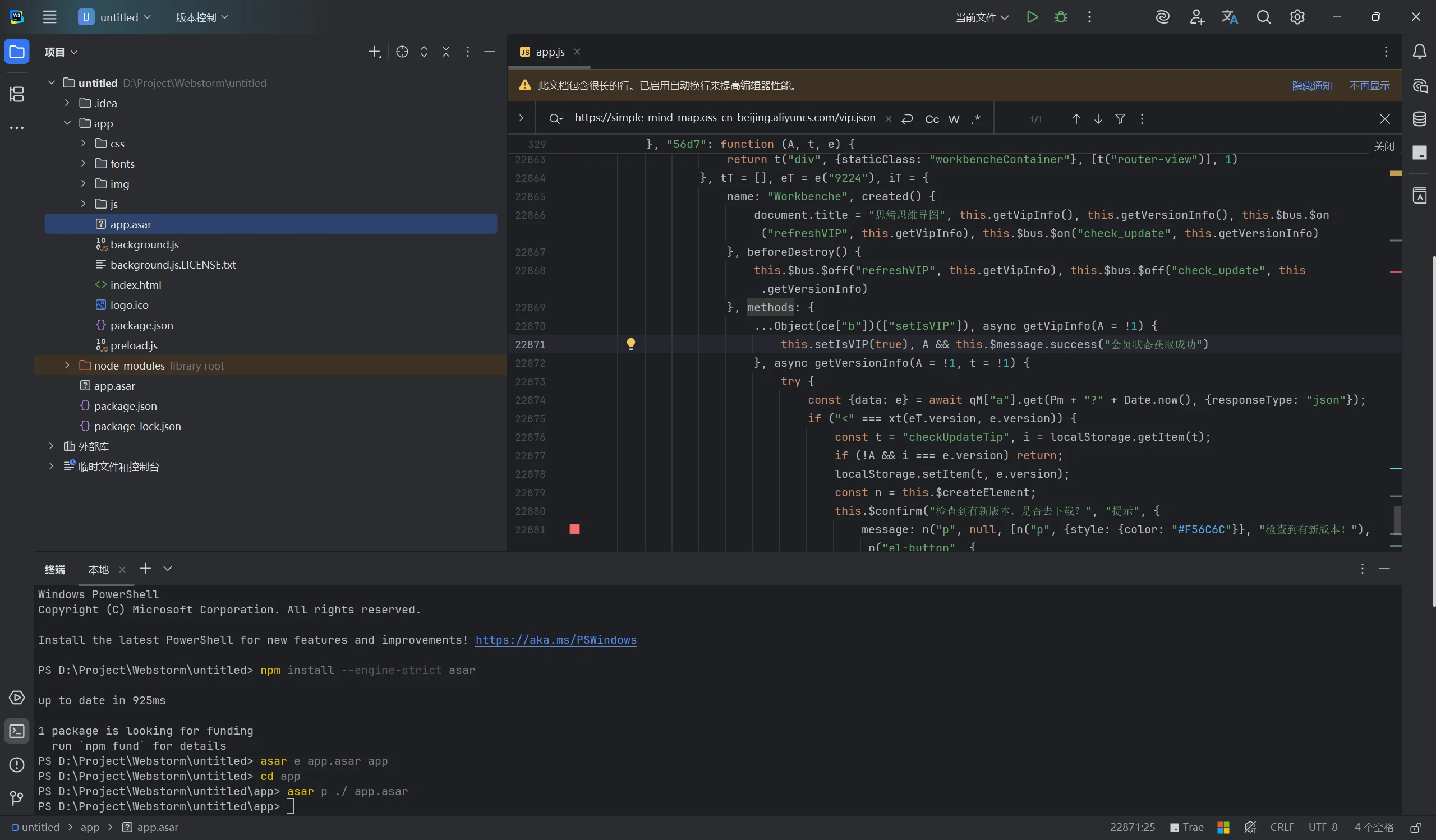Switch to the app.js editor tab
This screenshot has width=1436, height=840.
pos(549,52)
